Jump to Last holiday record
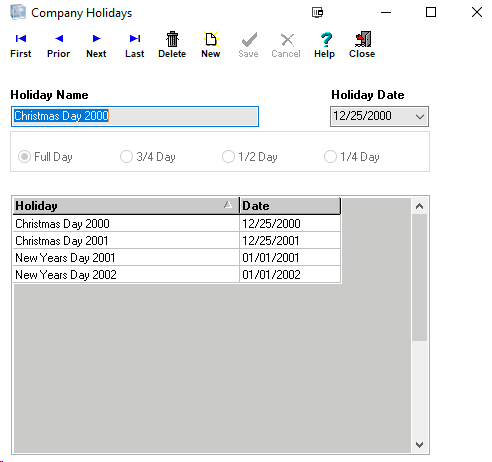492x462 pixels. click(135, 45)
